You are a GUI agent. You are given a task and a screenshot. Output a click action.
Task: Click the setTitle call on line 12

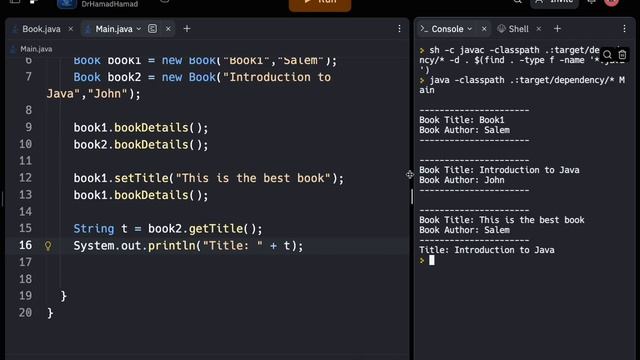[141, 178]
